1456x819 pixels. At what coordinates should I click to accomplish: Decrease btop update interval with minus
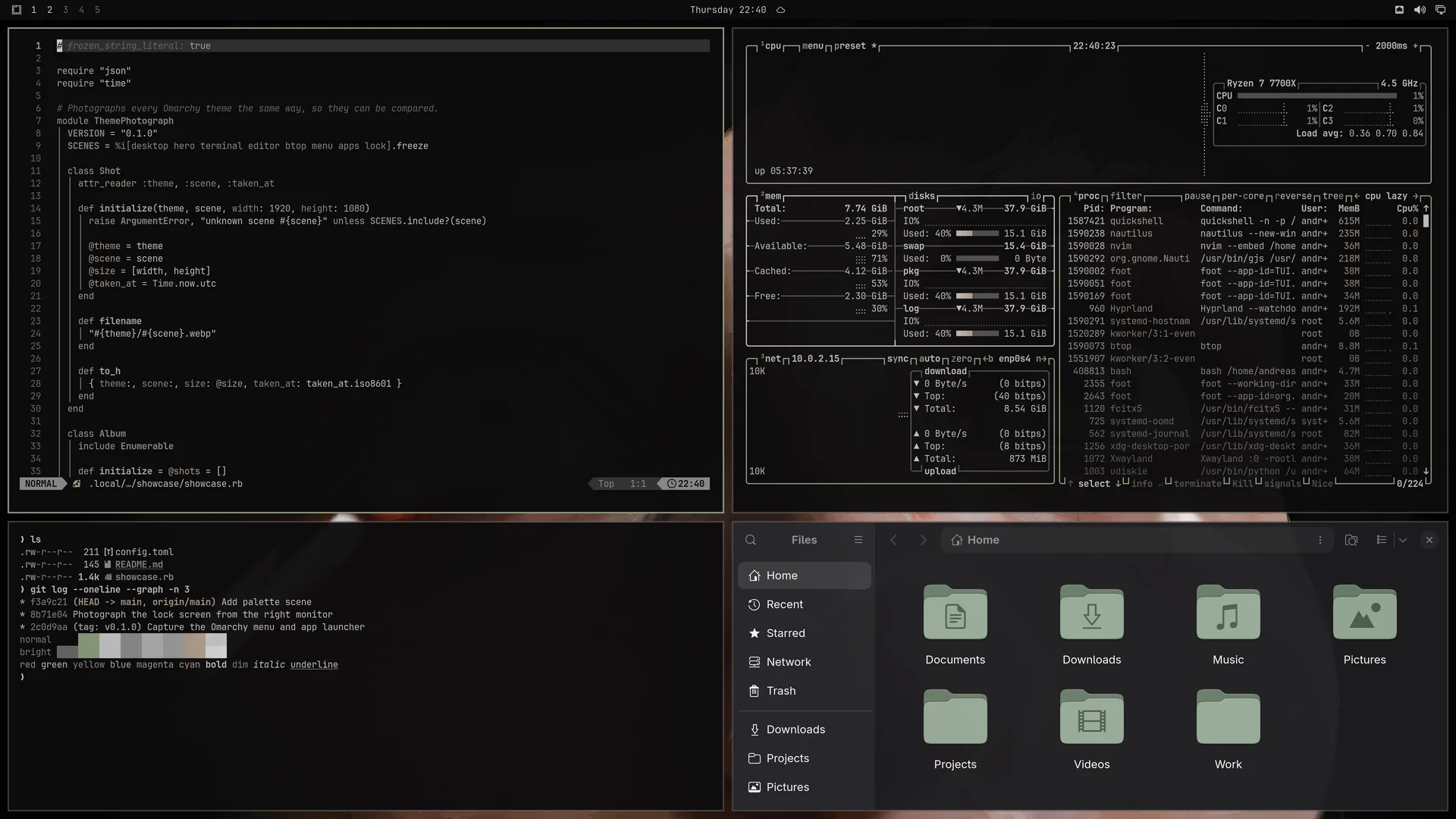(x=1367, y=45)
